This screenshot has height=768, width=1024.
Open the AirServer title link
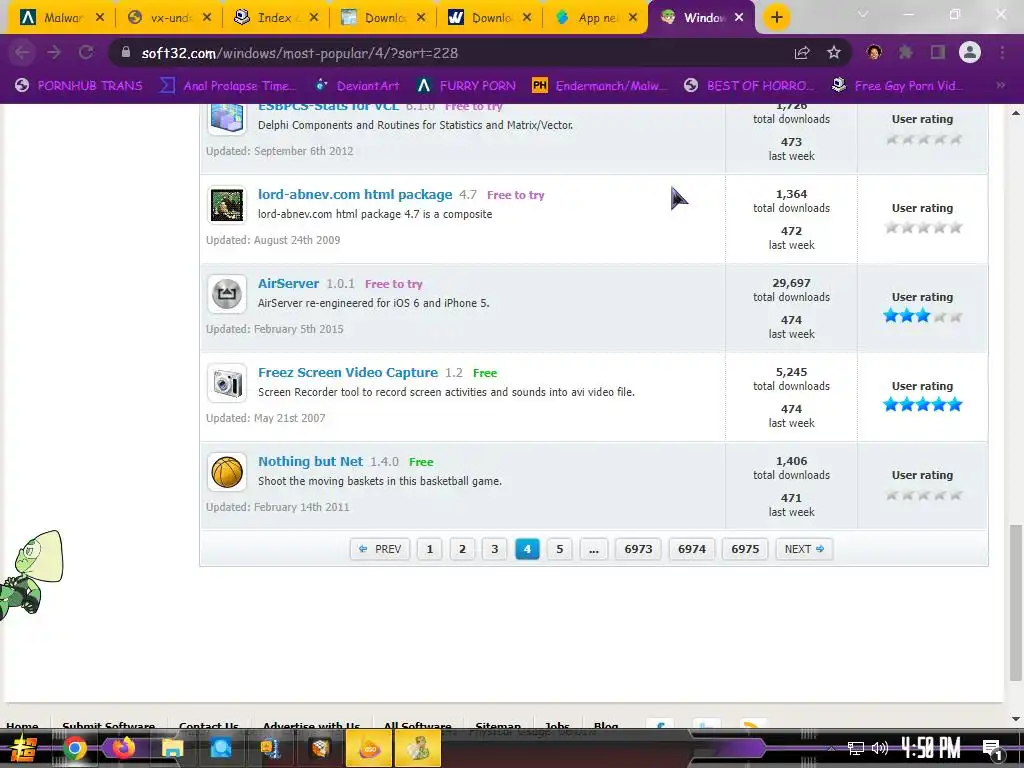(x=288, y=283)
